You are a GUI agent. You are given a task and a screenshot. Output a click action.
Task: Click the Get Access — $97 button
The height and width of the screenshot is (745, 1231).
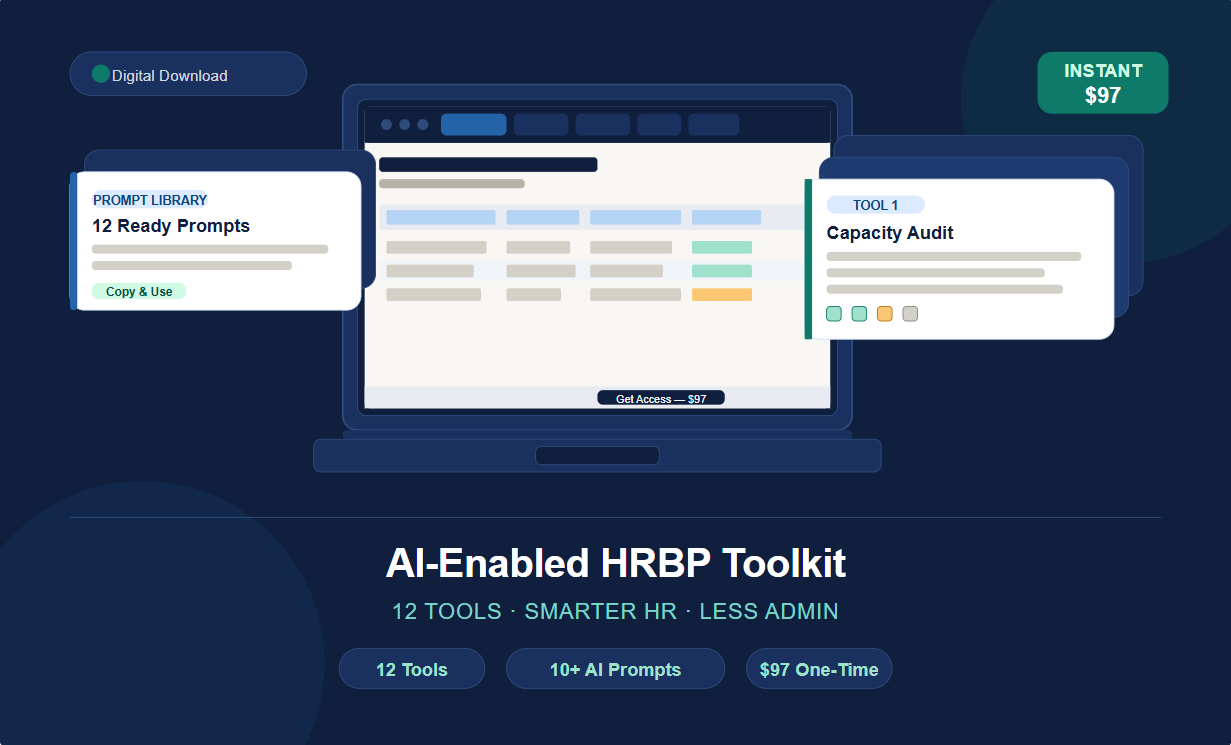tap(661, 398)
